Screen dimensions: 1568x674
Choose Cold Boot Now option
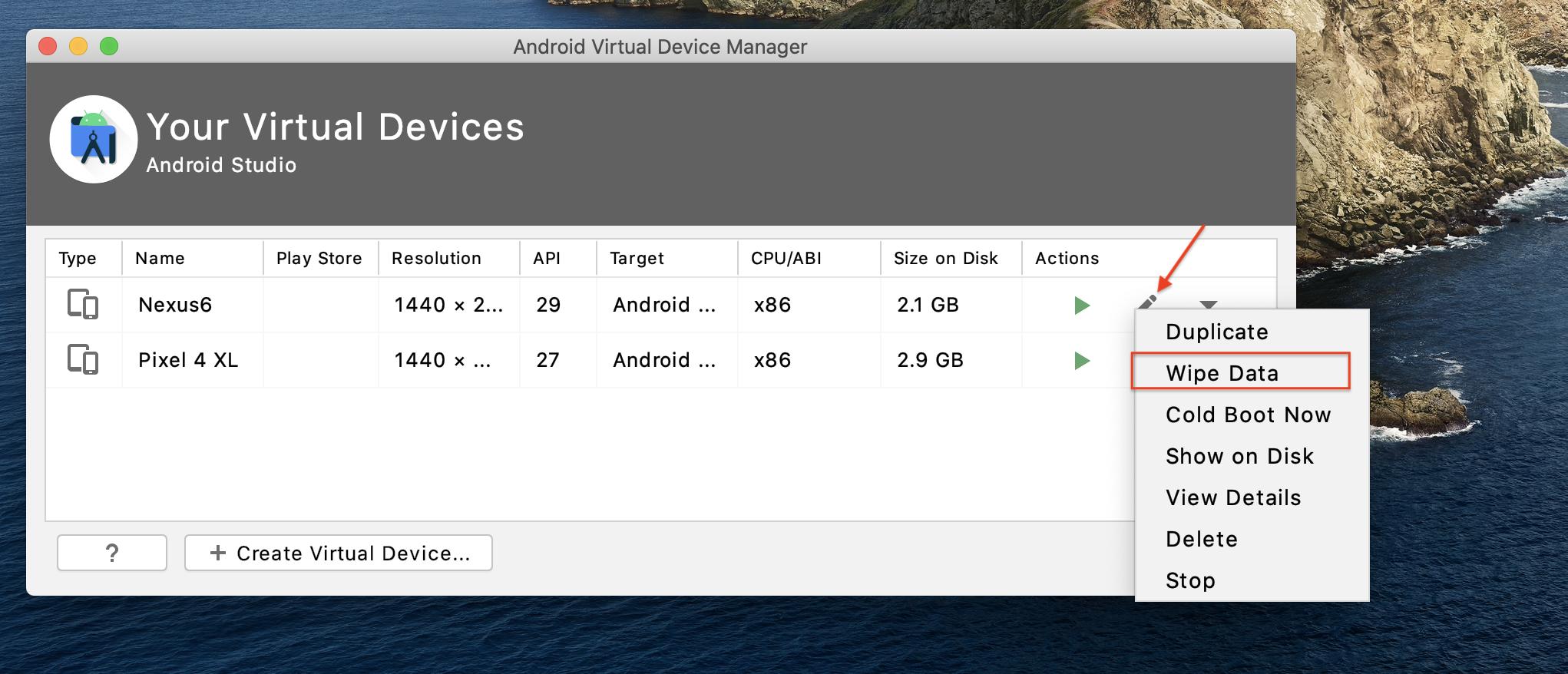pyautogui.click(x=1248, y=415)
